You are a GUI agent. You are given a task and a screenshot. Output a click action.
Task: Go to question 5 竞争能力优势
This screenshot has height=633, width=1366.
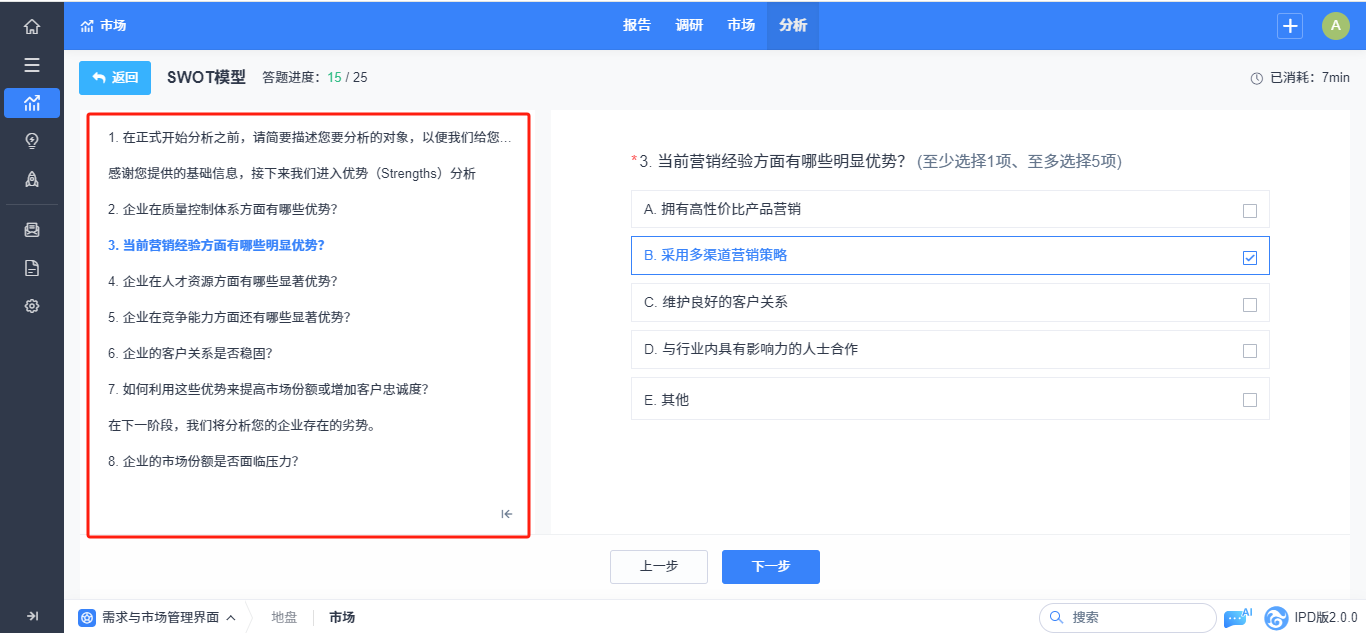point(229,317)
